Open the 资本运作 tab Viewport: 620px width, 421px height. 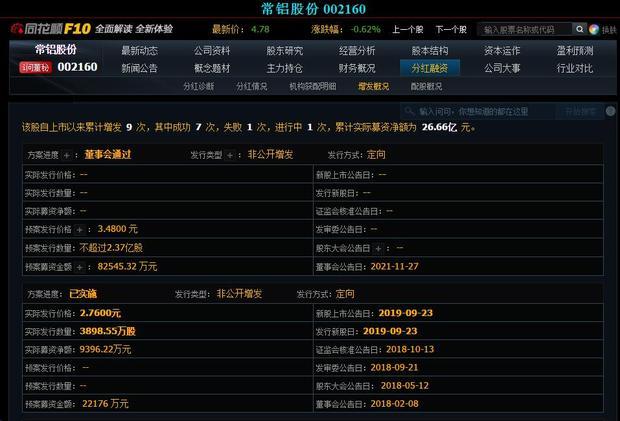point(502,51)
